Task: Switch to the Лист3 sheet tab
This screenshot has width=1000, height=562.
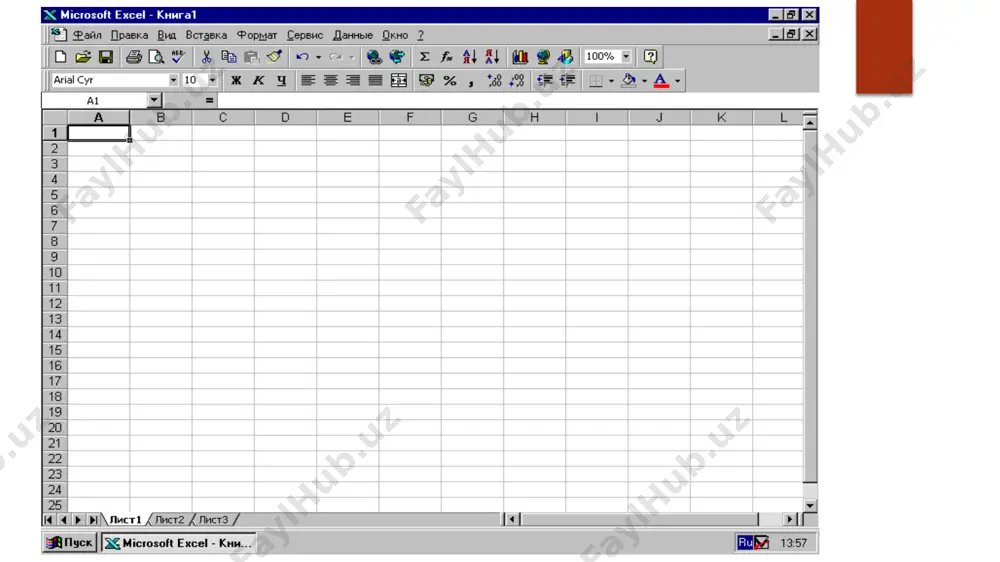Action: coord(213,520)
